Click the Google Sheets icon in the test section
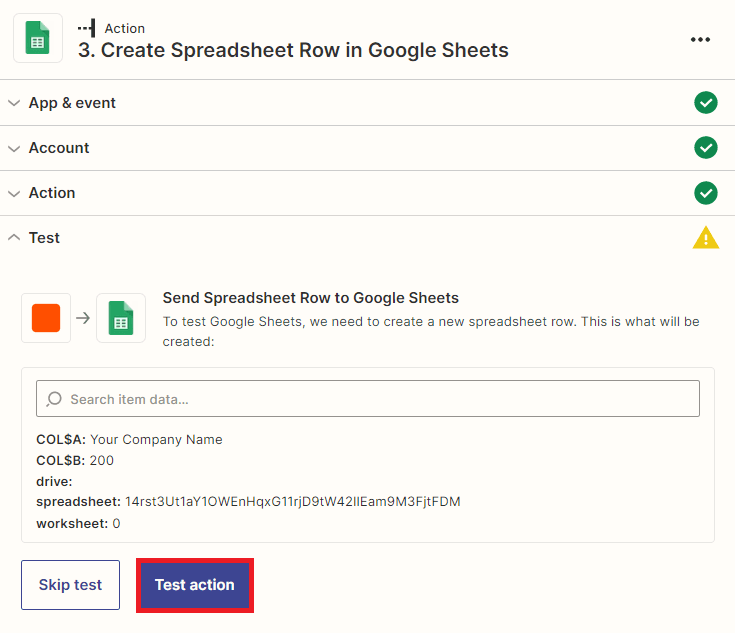Screen dimensions: 735x633 click(121, 318)
